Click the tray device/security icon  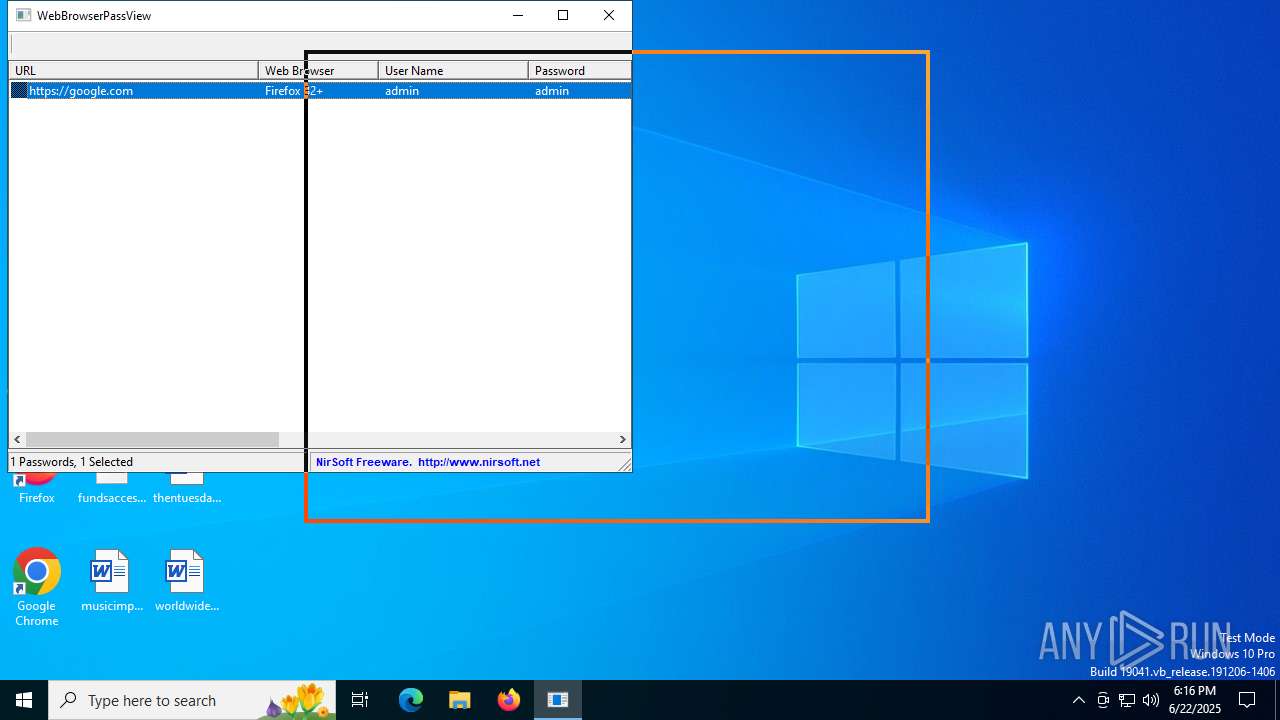click(1103, 700)
